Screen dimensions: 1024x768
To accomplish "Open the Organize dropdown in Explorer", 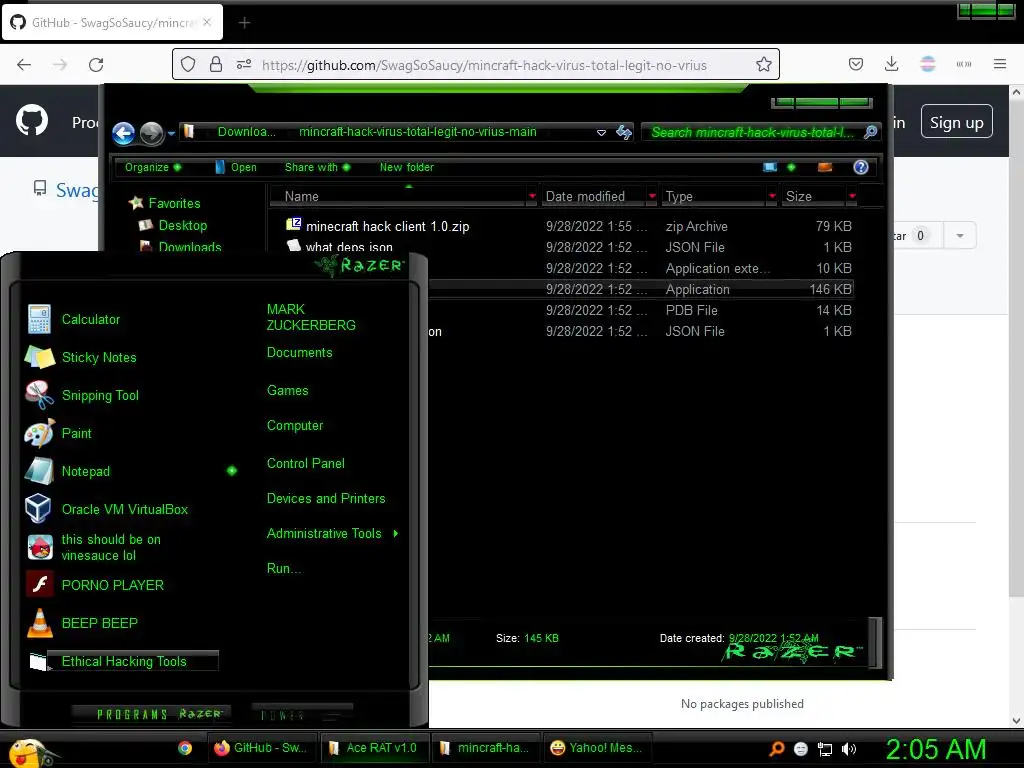I will (153, 167).
